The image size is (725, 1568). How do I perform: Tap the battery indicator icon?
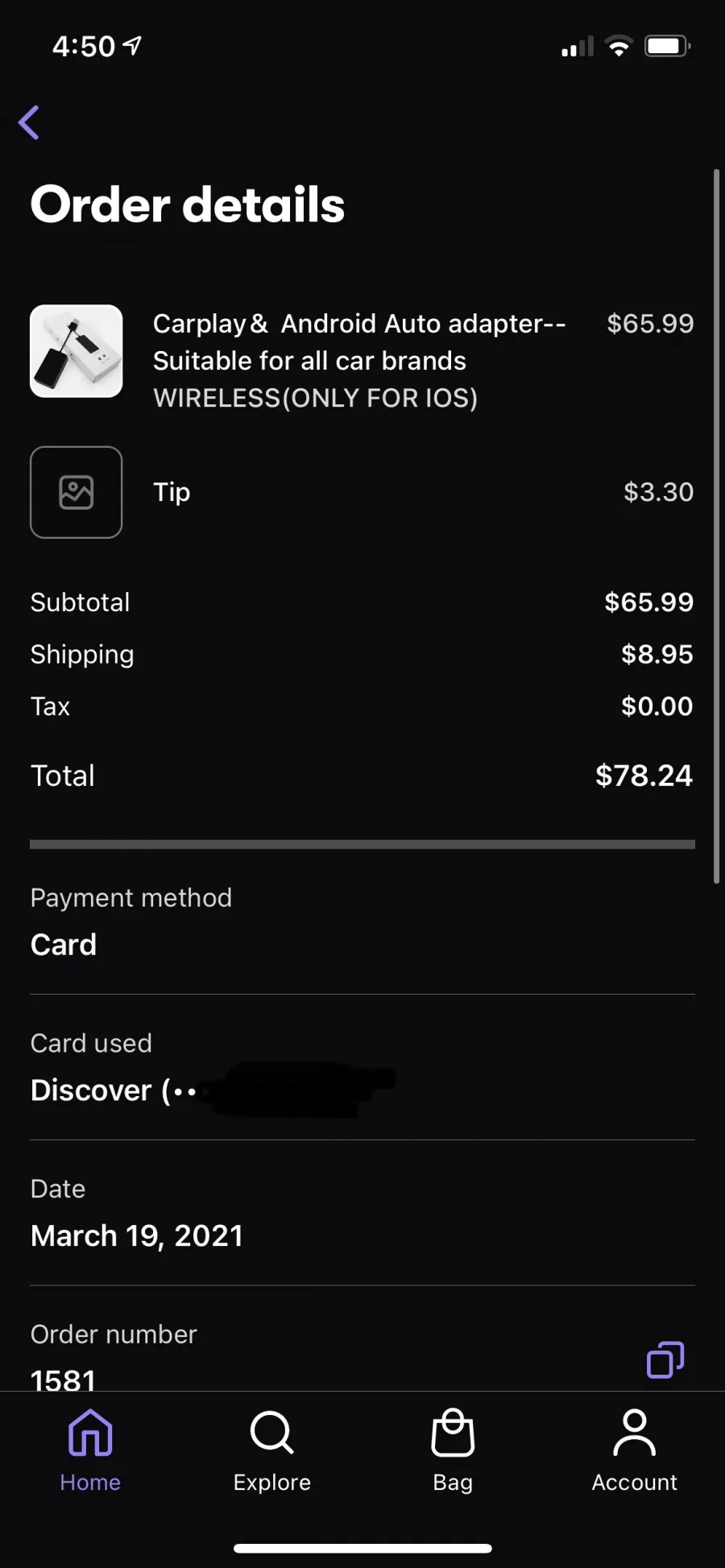tap(667, 46)
